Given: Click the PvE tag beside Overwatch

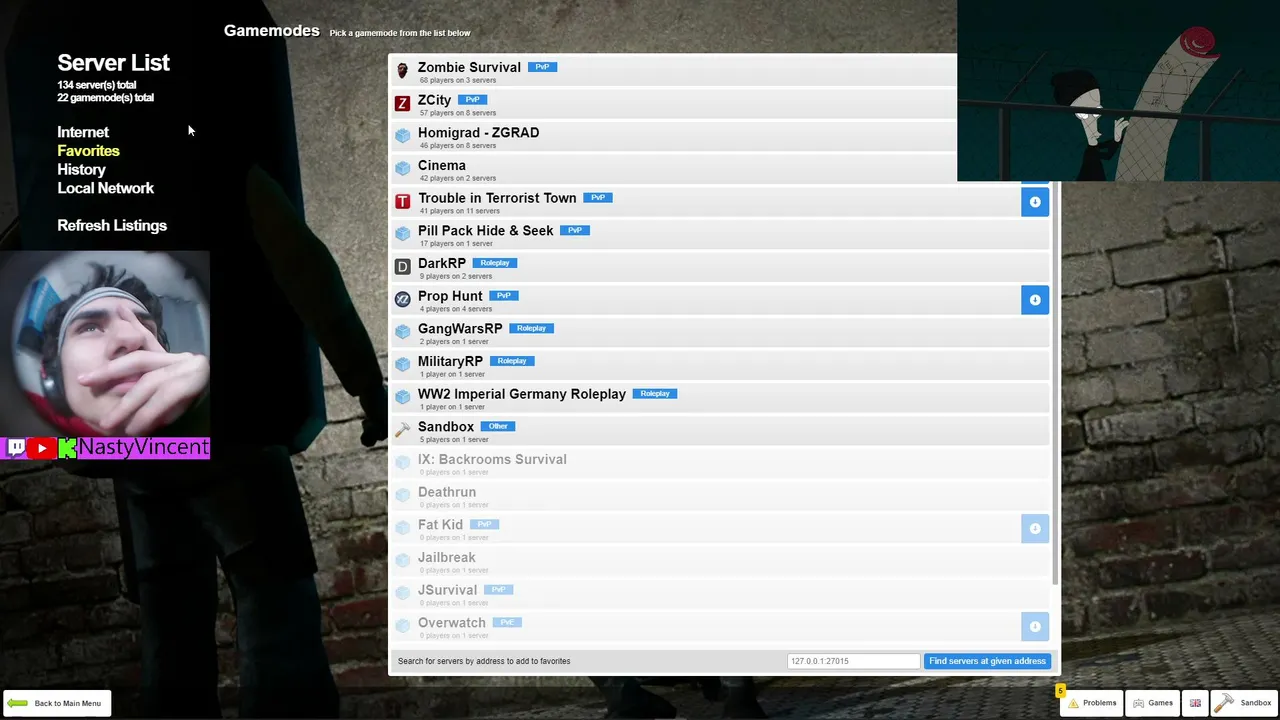Looking at the screenshot, I should [507, 622].
